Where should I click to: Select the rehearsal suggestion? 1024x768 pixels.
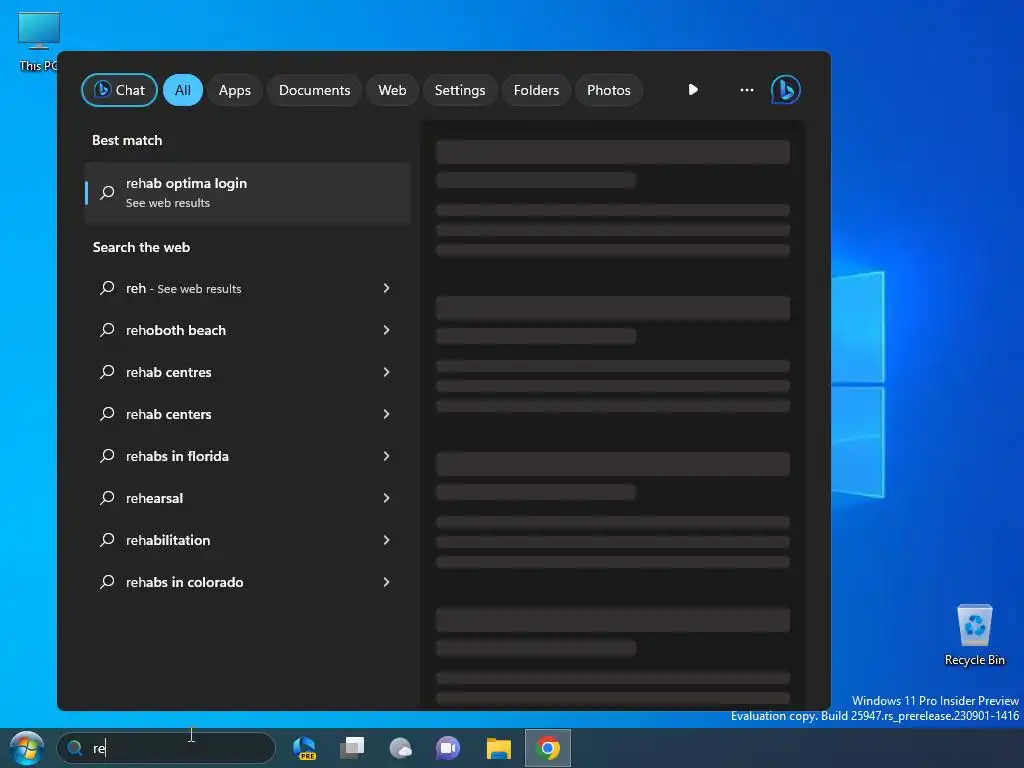[x=248, y=498]
